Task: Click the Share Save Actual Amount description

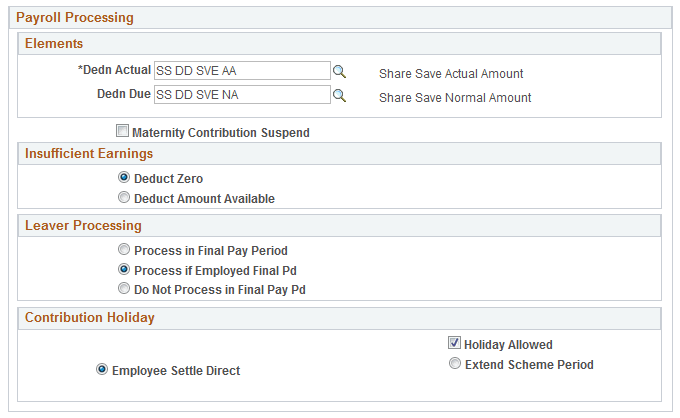Action: 451,73
